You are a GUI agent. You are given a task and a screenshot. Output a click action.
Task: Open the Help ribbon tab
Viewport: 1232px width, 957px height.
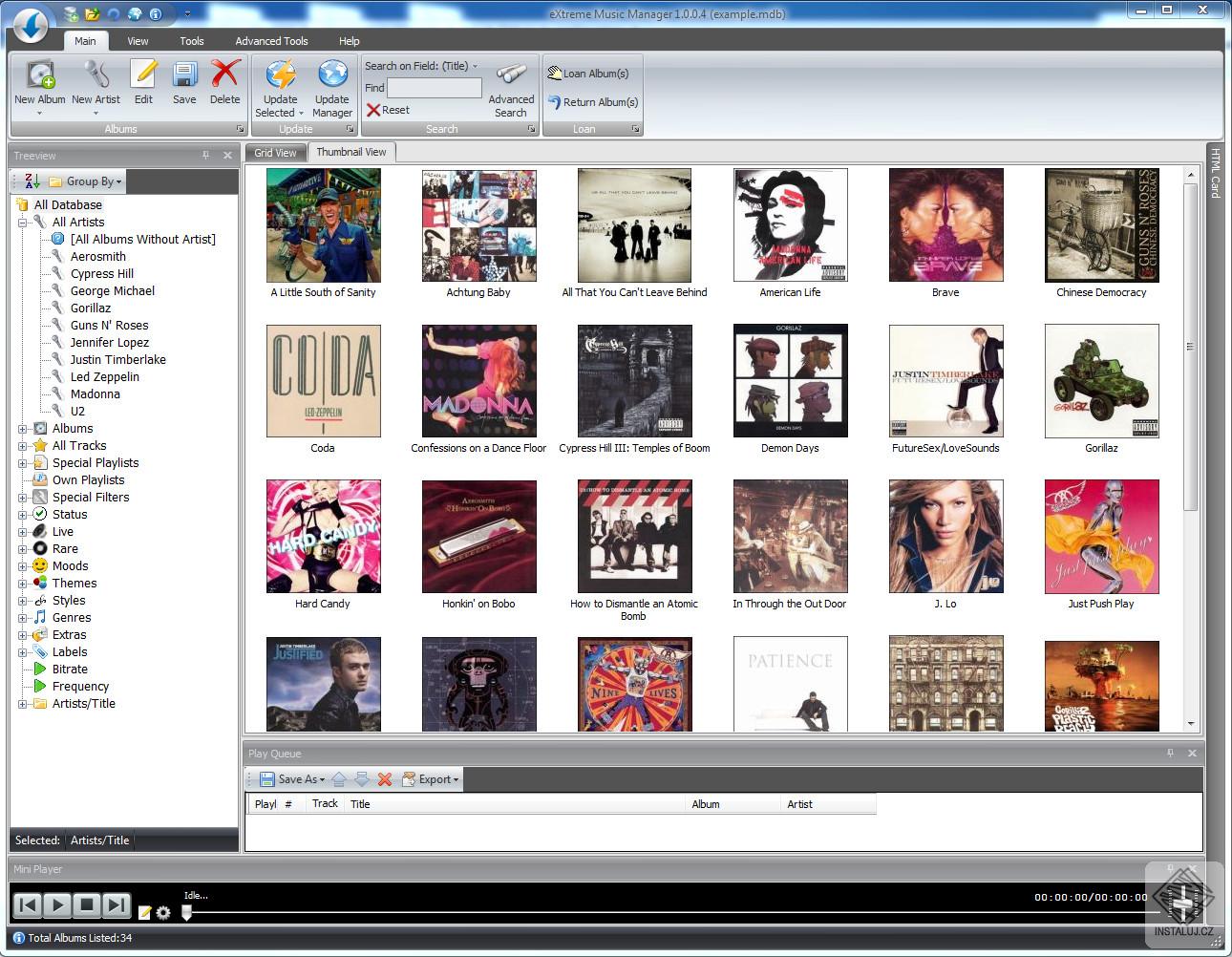(x=350, y=41)
